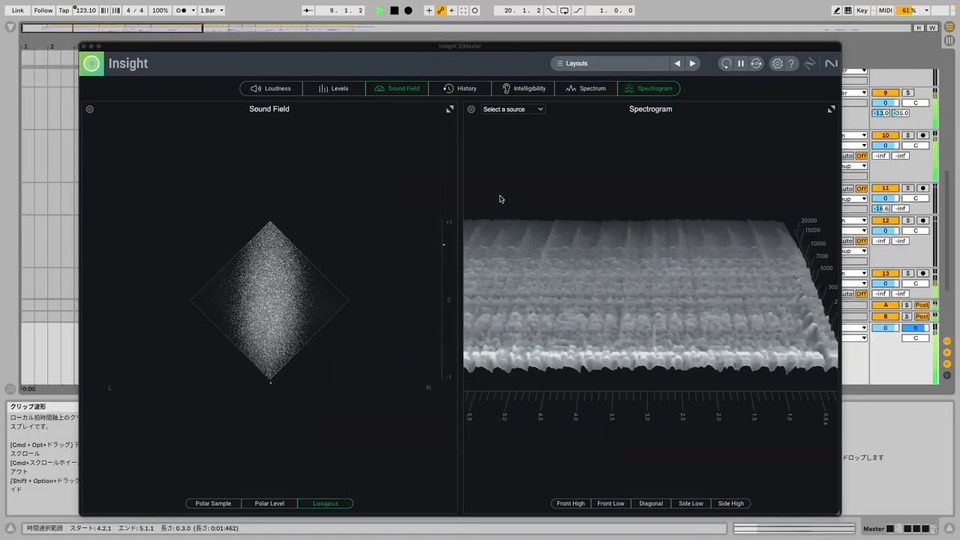Toggle computer MIDI keyboard icon
Image resolution: width=960 pixels, height=540 pixels.
pos(848,10)
